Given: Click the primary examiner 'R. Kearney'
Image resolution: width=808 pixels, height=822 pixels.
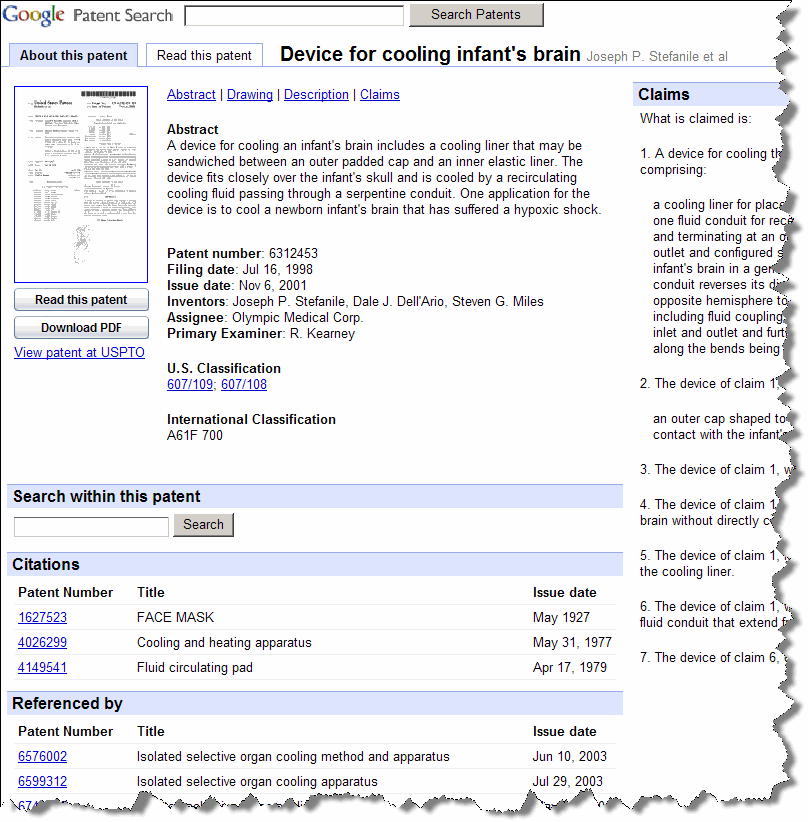Looking at the screenshot, I should pos(322,333).
